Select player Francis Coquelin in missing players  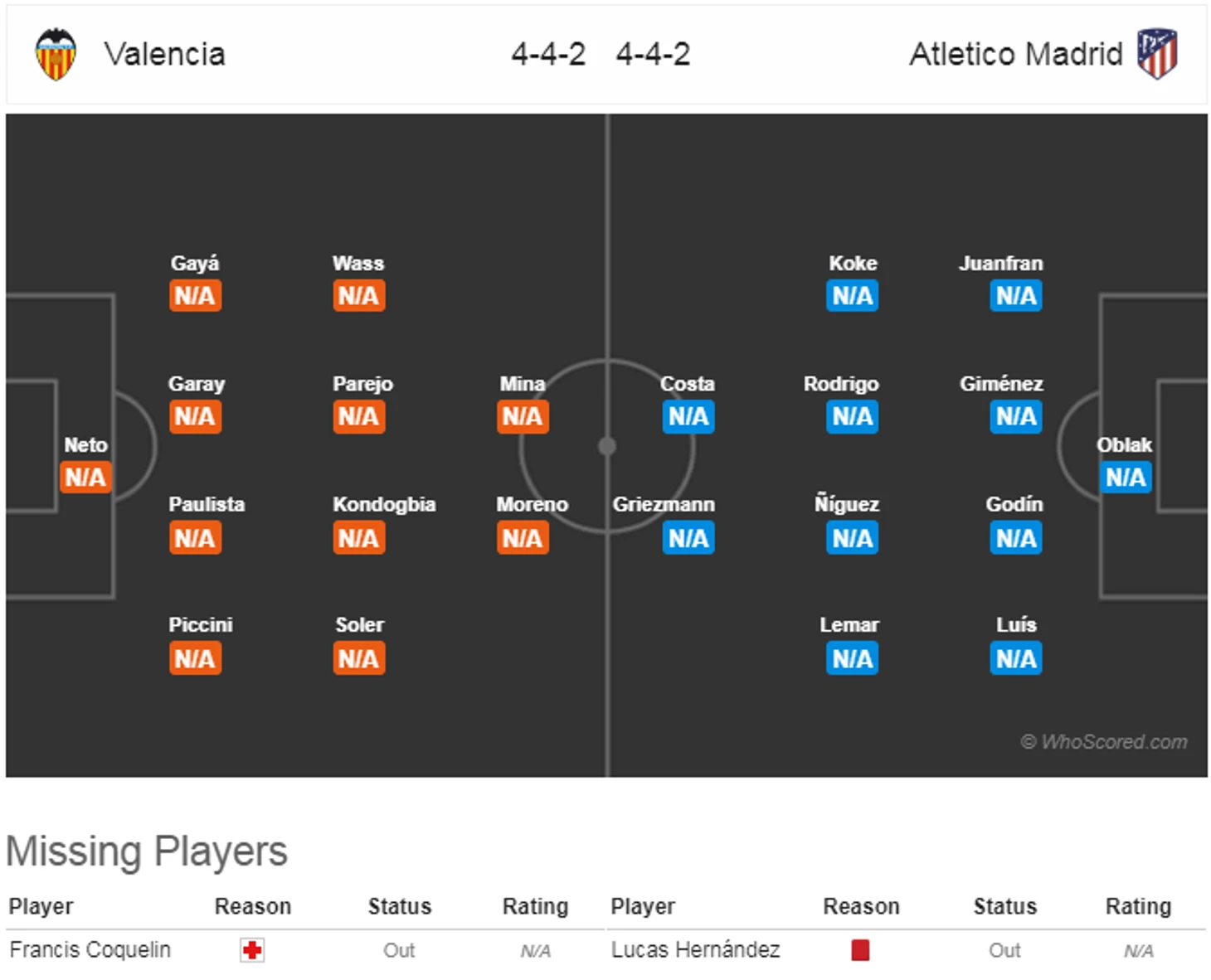point(90,950)
